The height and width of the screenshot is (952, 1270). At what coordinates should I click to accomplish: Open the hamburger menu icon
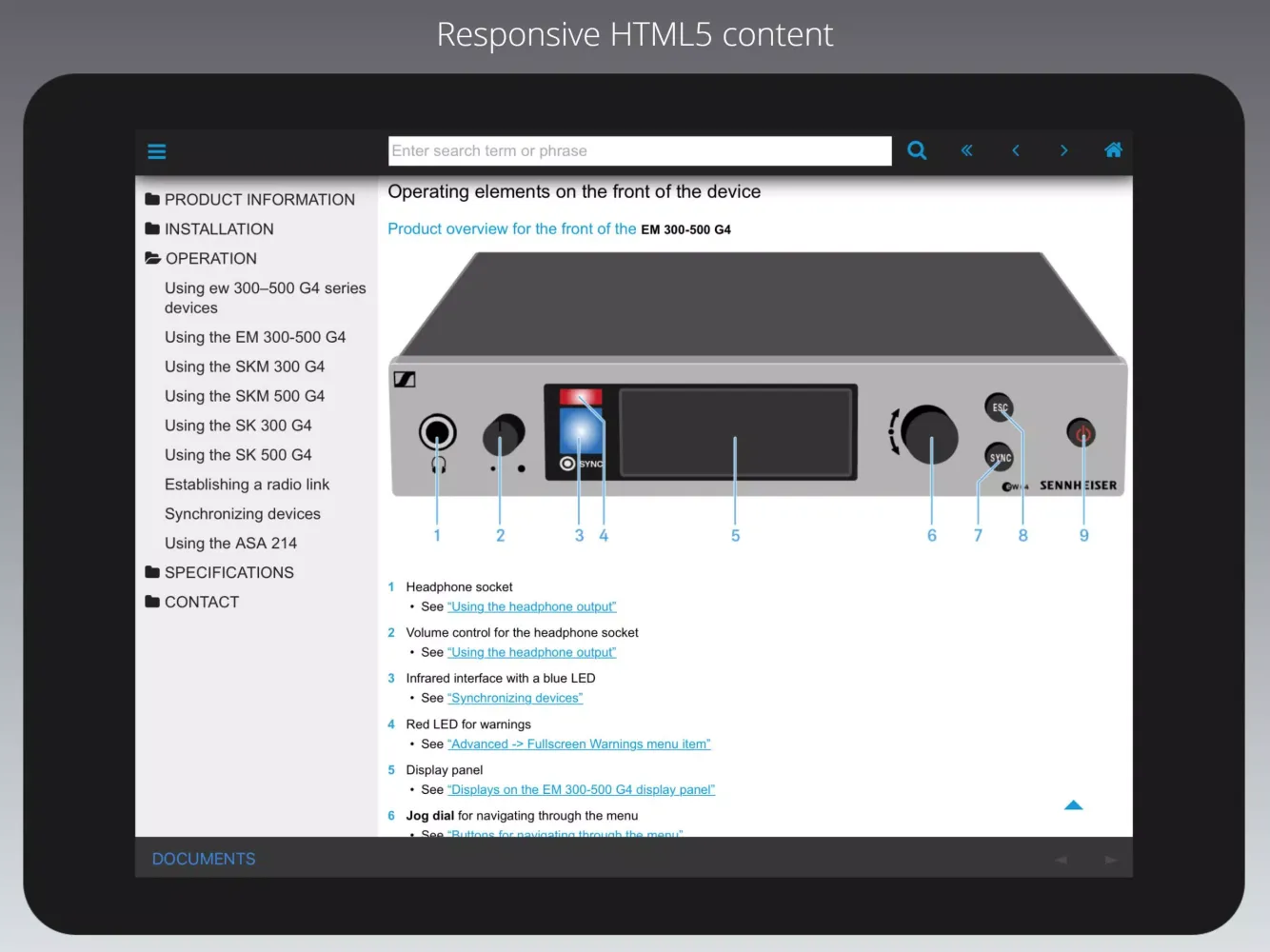pyautogui.click(x=157, y=151)
